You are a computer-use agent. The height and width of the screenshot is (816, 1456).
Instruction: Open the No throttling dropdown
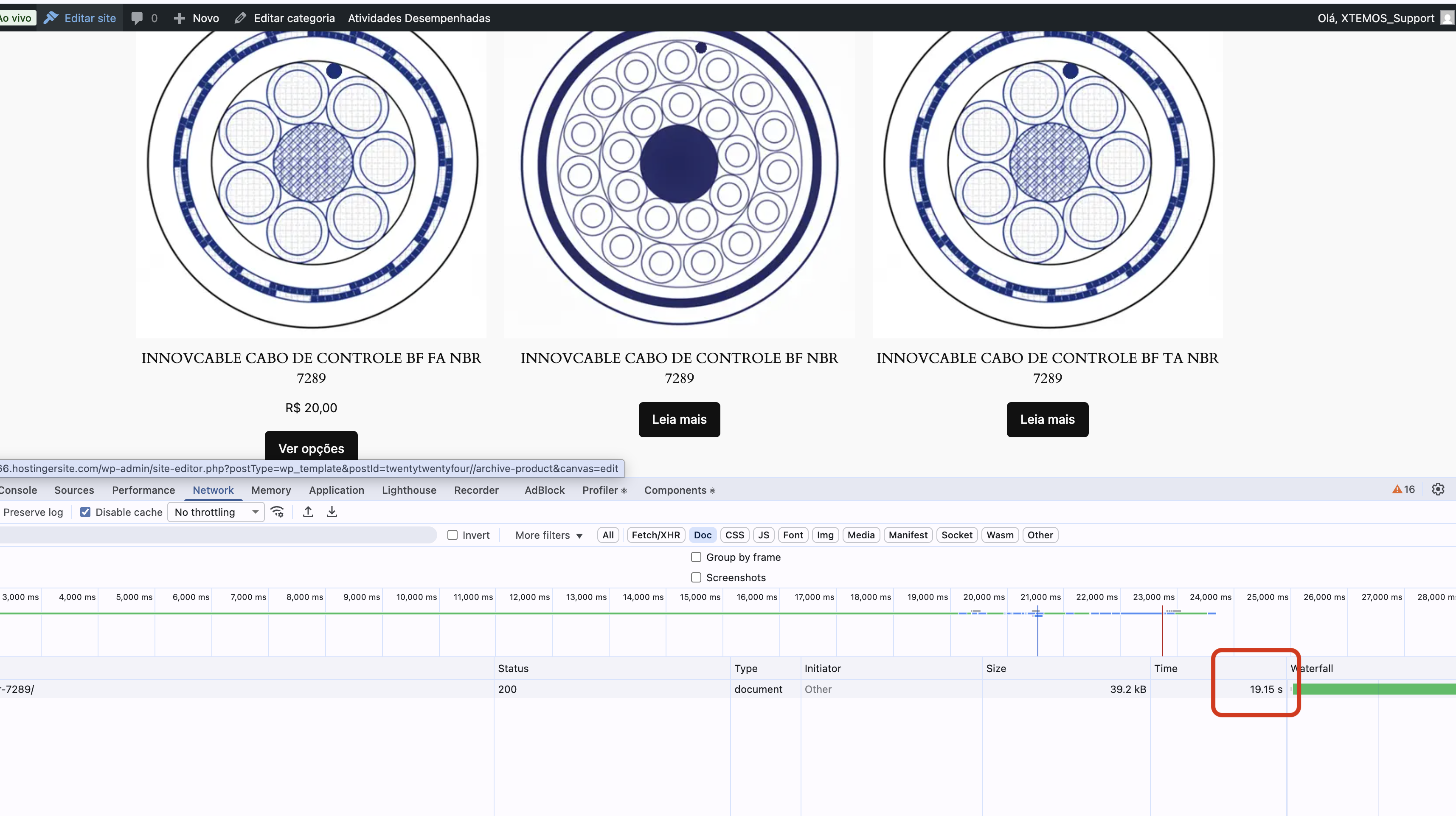point(216,512)
